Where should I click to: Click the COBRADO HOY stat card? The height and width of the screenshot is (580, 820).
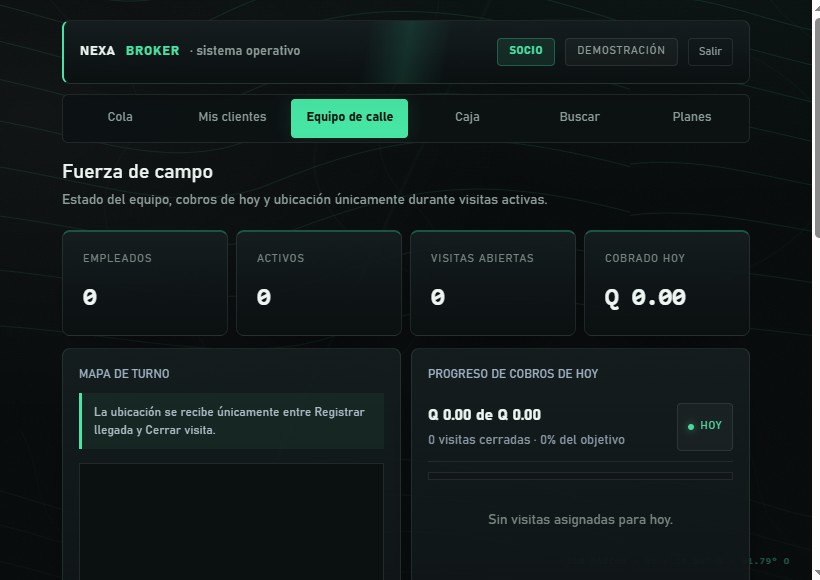[x=667, y=282]
